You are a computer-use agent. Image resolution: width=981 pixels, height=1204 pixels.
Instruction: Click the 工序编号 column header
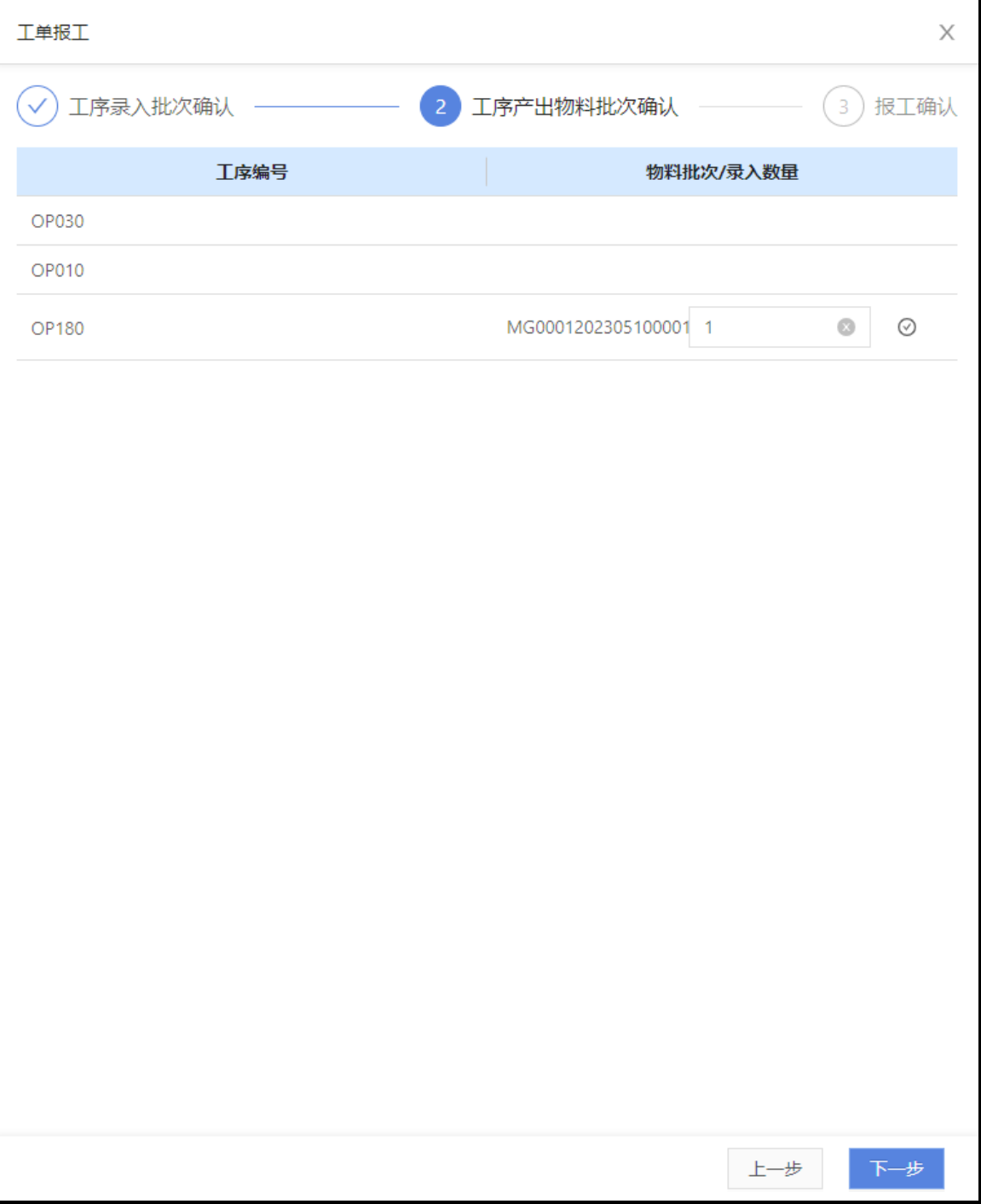[251, 172]
